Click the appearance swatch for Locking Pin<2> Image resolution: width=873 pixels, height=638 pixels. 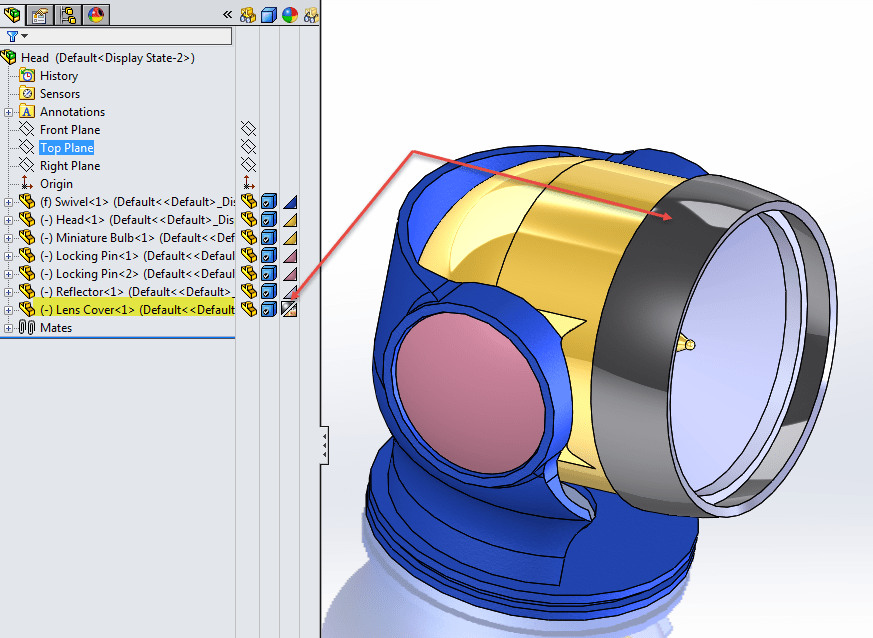290,274
